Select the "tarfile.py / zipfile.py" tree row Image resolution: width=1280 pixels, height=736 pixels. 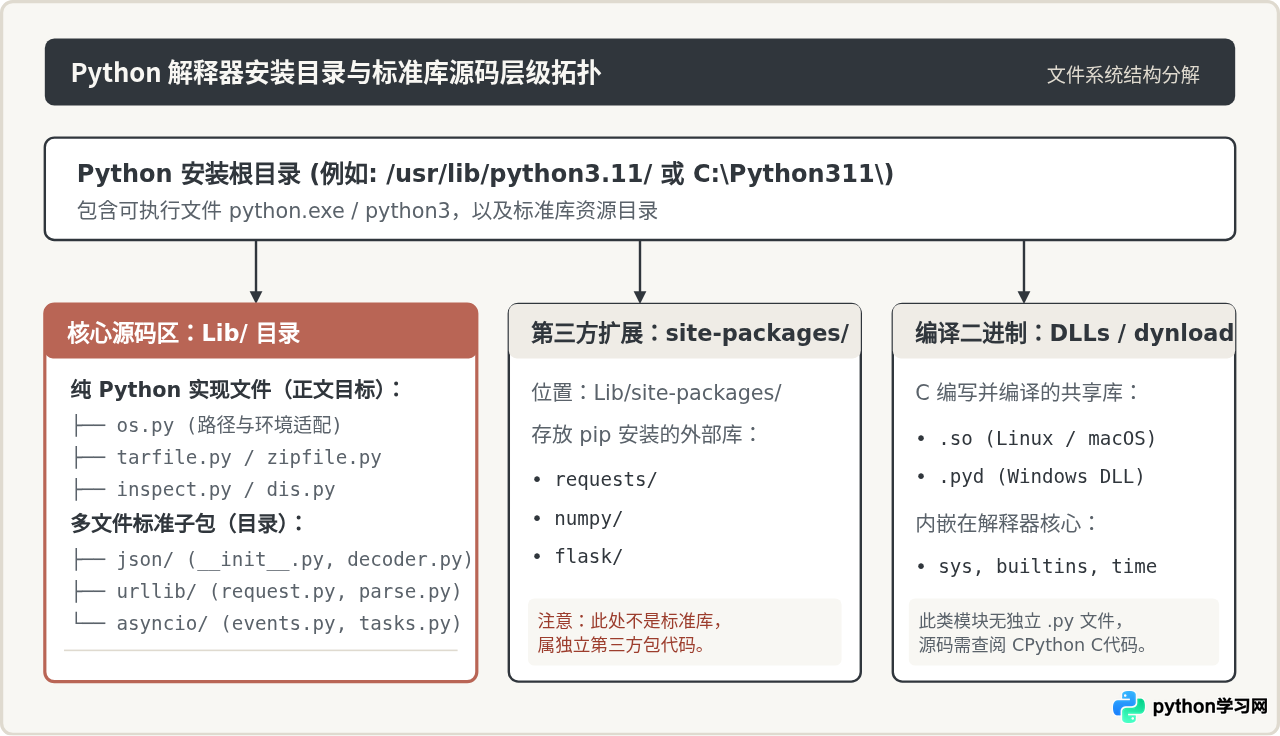click(226, 458)
